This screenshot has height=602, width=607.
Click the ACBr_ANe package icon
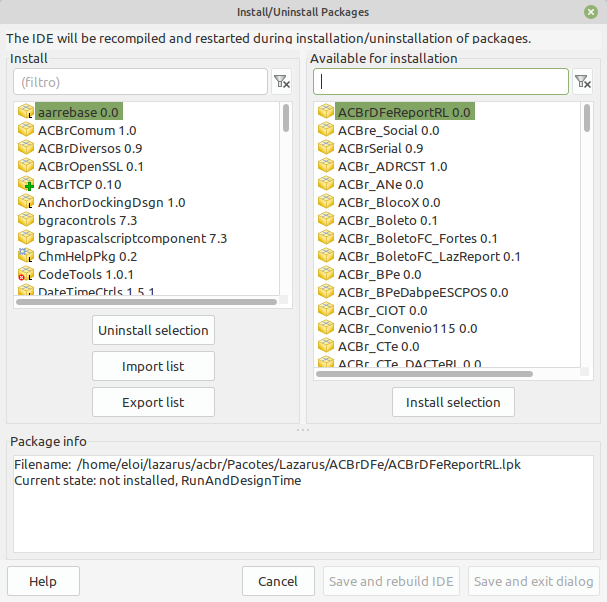326,184
